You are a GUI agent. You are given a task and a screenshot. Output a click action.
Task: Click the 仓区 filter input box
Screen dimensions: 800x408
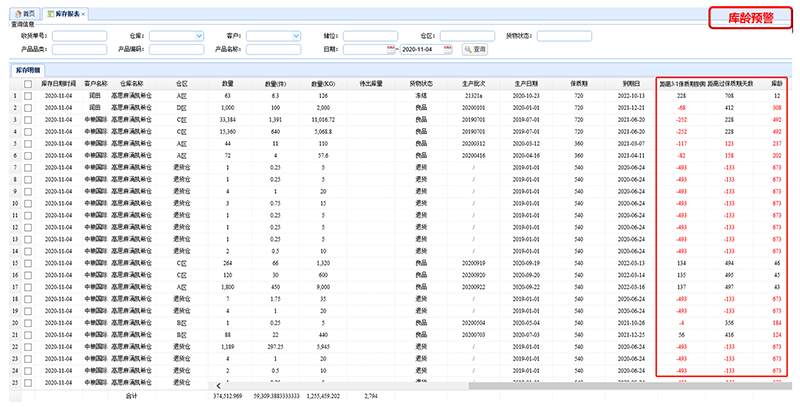(x=467, y=36)
